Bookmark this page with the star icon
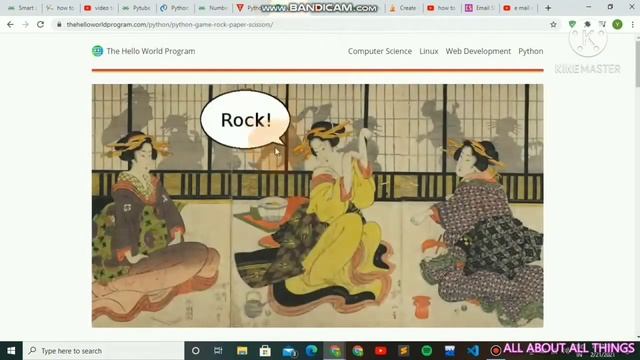The image size is (640, 360). 553,24
